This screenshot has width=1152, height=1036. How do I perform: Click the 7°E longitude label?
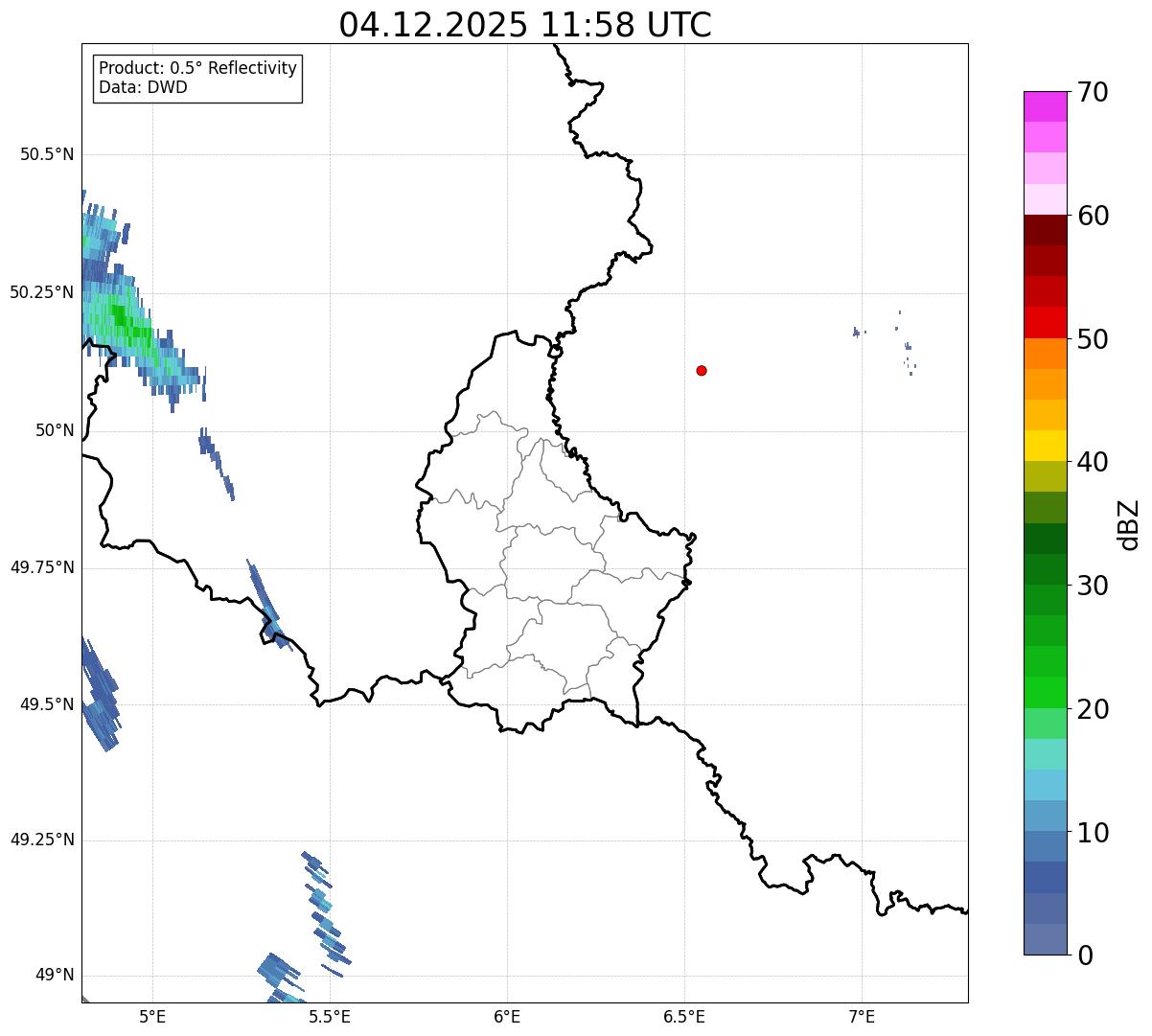862,1016
